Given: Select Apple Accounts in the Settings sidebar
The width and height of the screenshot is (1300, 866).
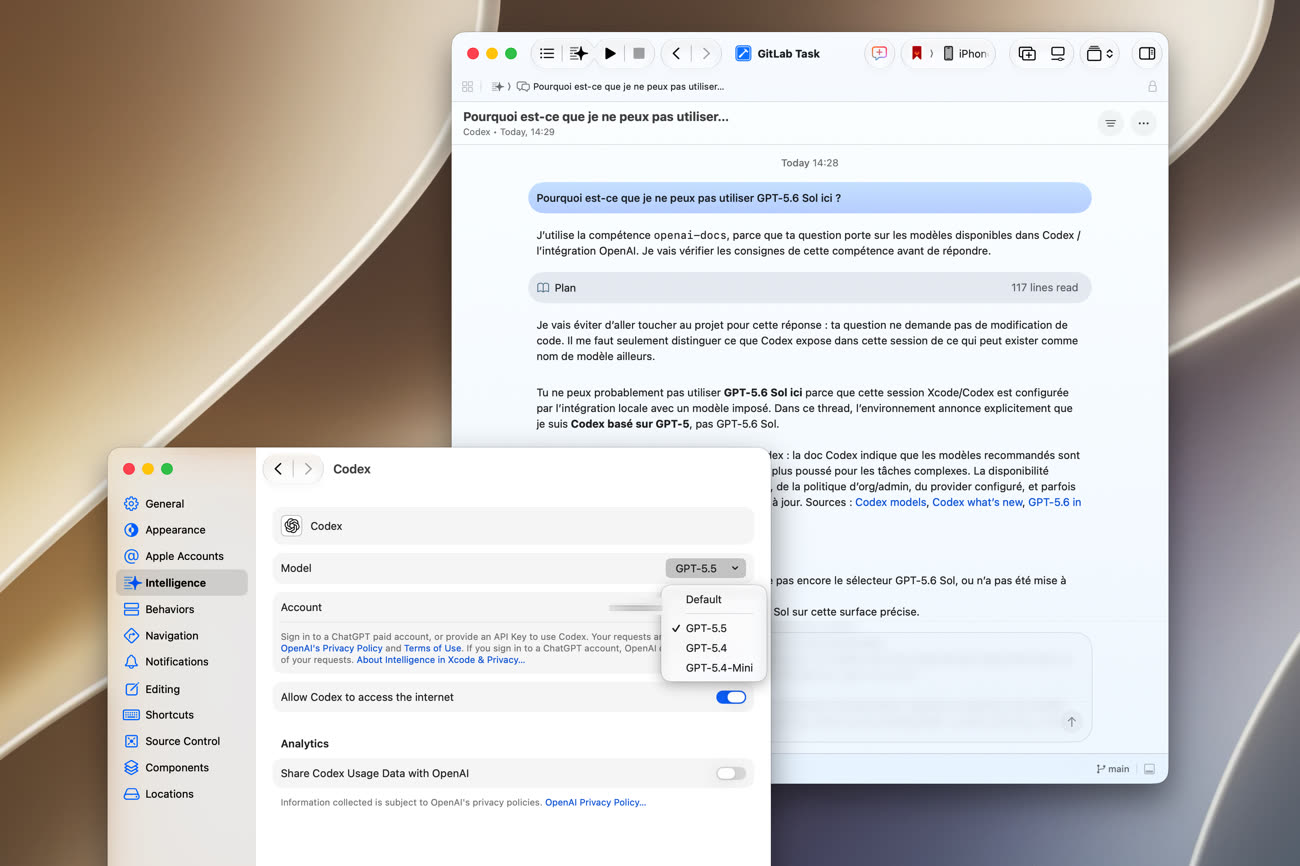Looking at the screenshot, I should (x=182, y=556).
